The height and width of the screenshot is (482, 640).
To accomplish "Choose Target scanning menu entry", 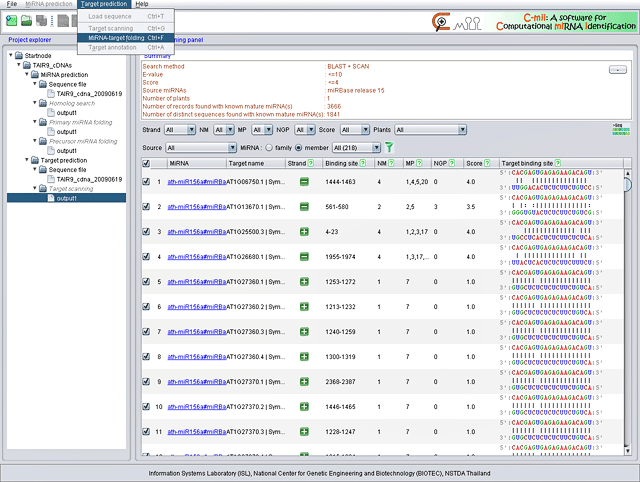I will (126, 28).
